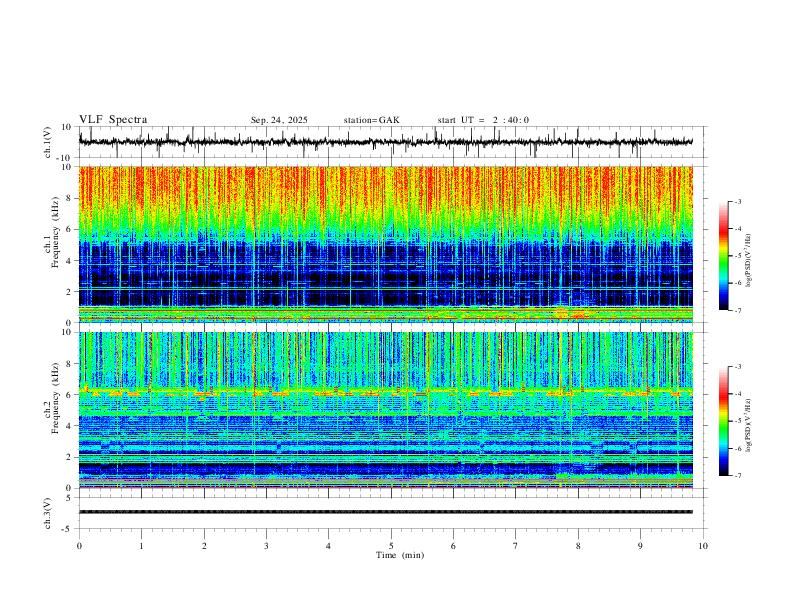The image size is (792, 612).
Task: Click the 'VLF Spectra' plot title
Action: click(x=113, y=120)
